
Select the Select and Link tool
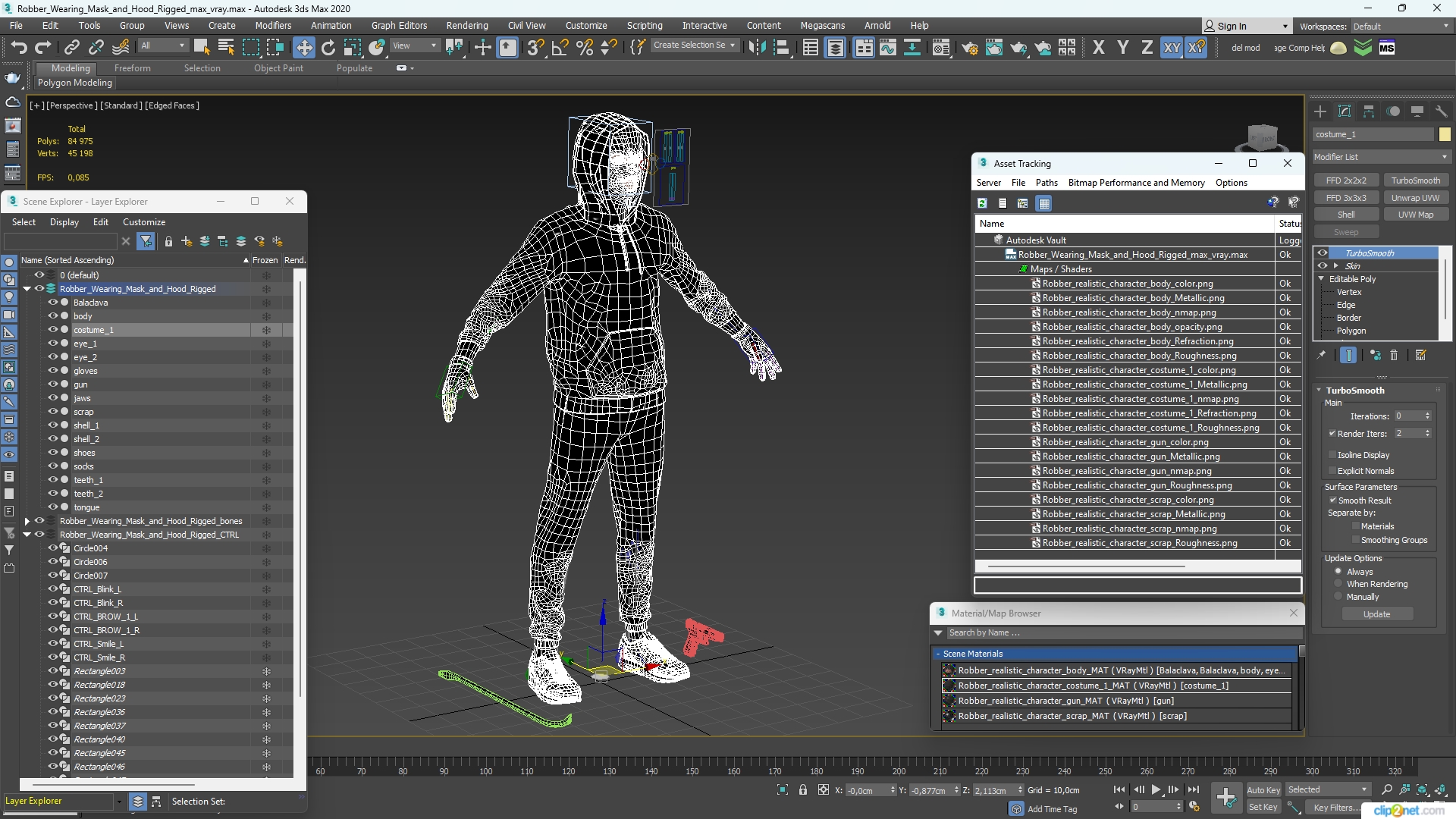point(71,48)
